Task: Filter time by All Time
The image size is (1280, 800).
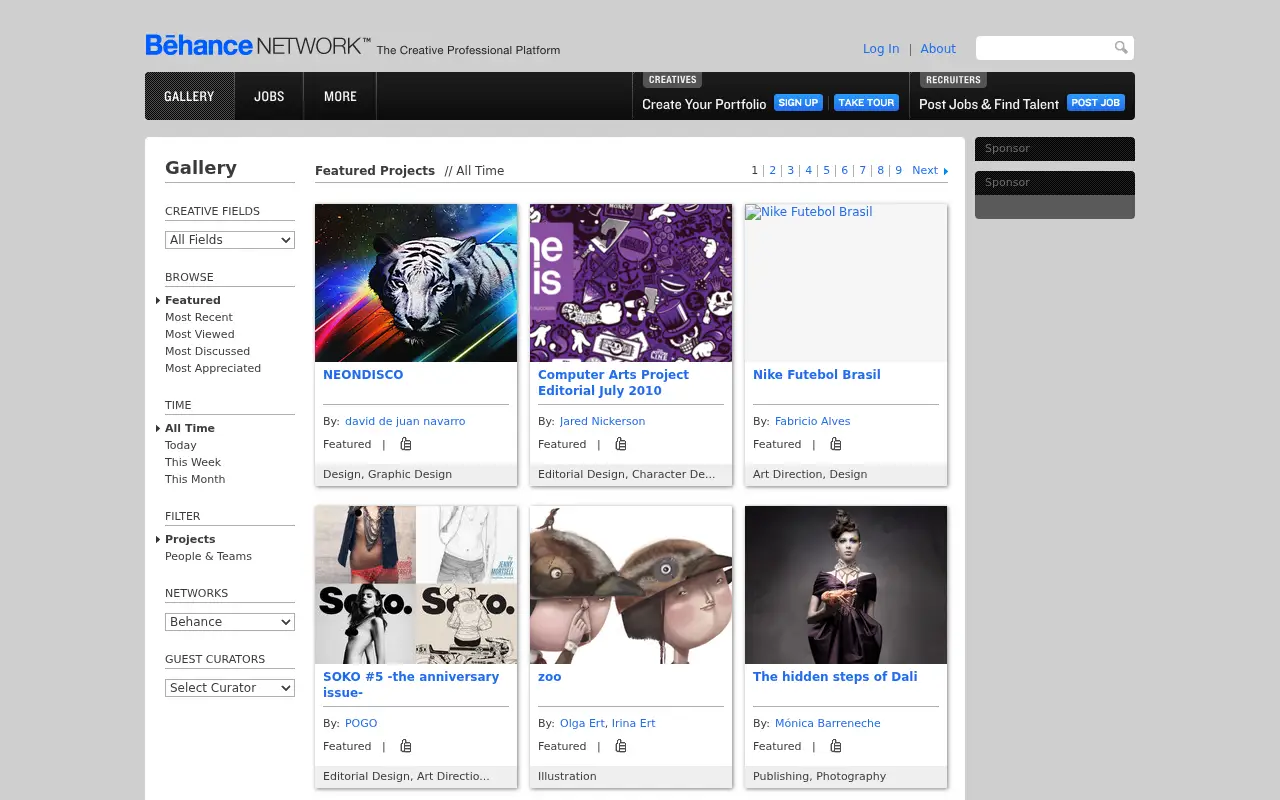Action: pyautogui.click(x=190, y=428)
